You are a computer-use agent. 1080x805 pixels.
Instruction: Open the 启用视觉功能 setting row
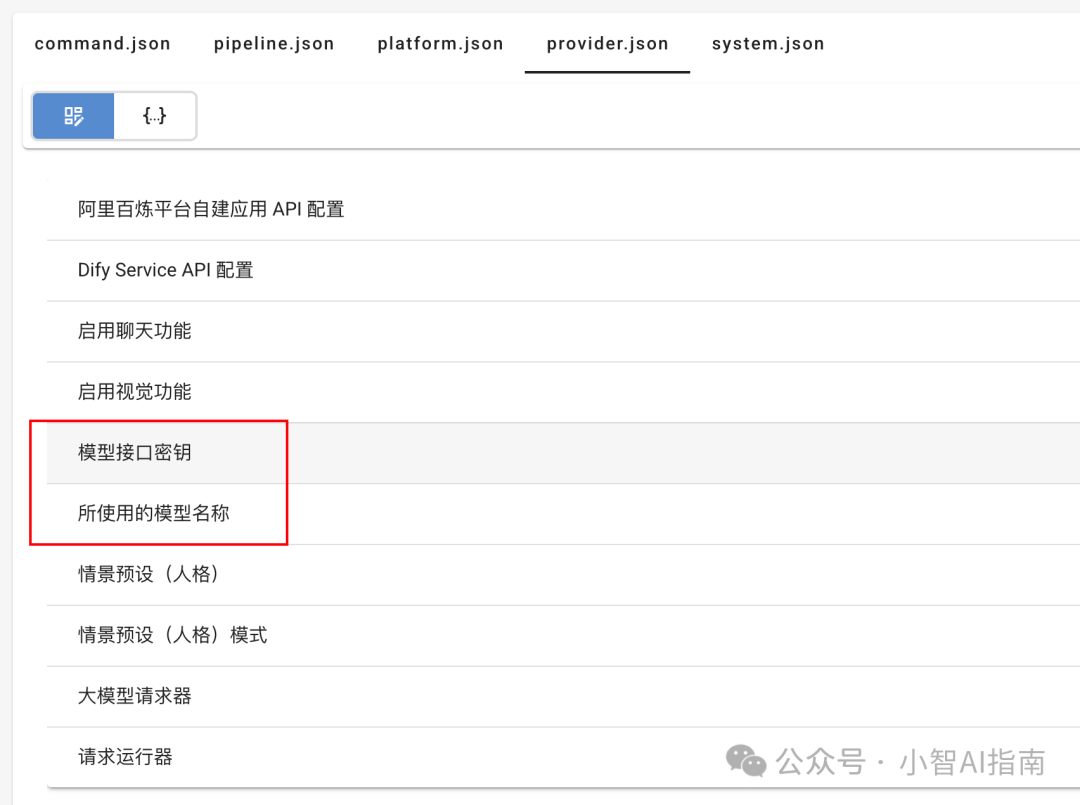tap(135, 392)
